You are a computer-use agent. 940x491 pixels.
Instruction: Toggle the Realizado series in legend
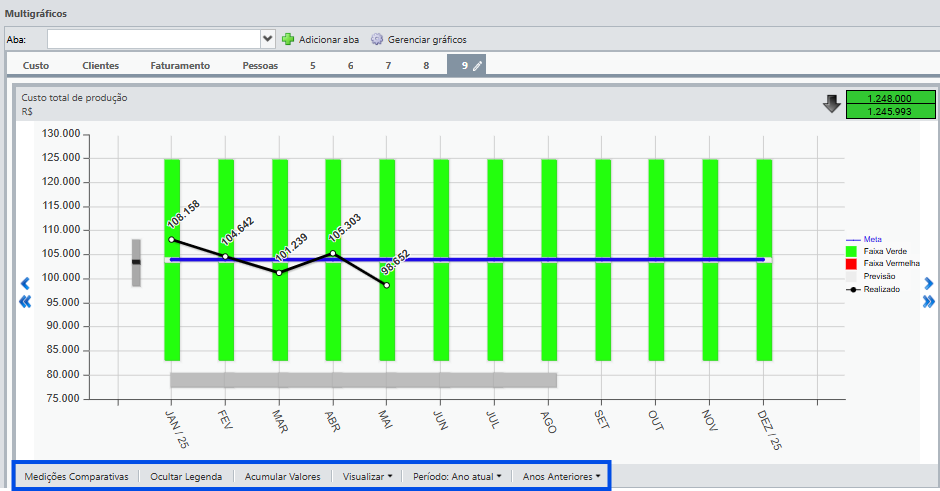click(x=873, y=290)
